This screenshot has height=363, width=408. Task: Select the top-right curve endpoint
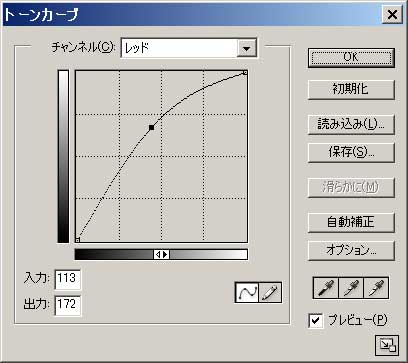pos(245,72)
